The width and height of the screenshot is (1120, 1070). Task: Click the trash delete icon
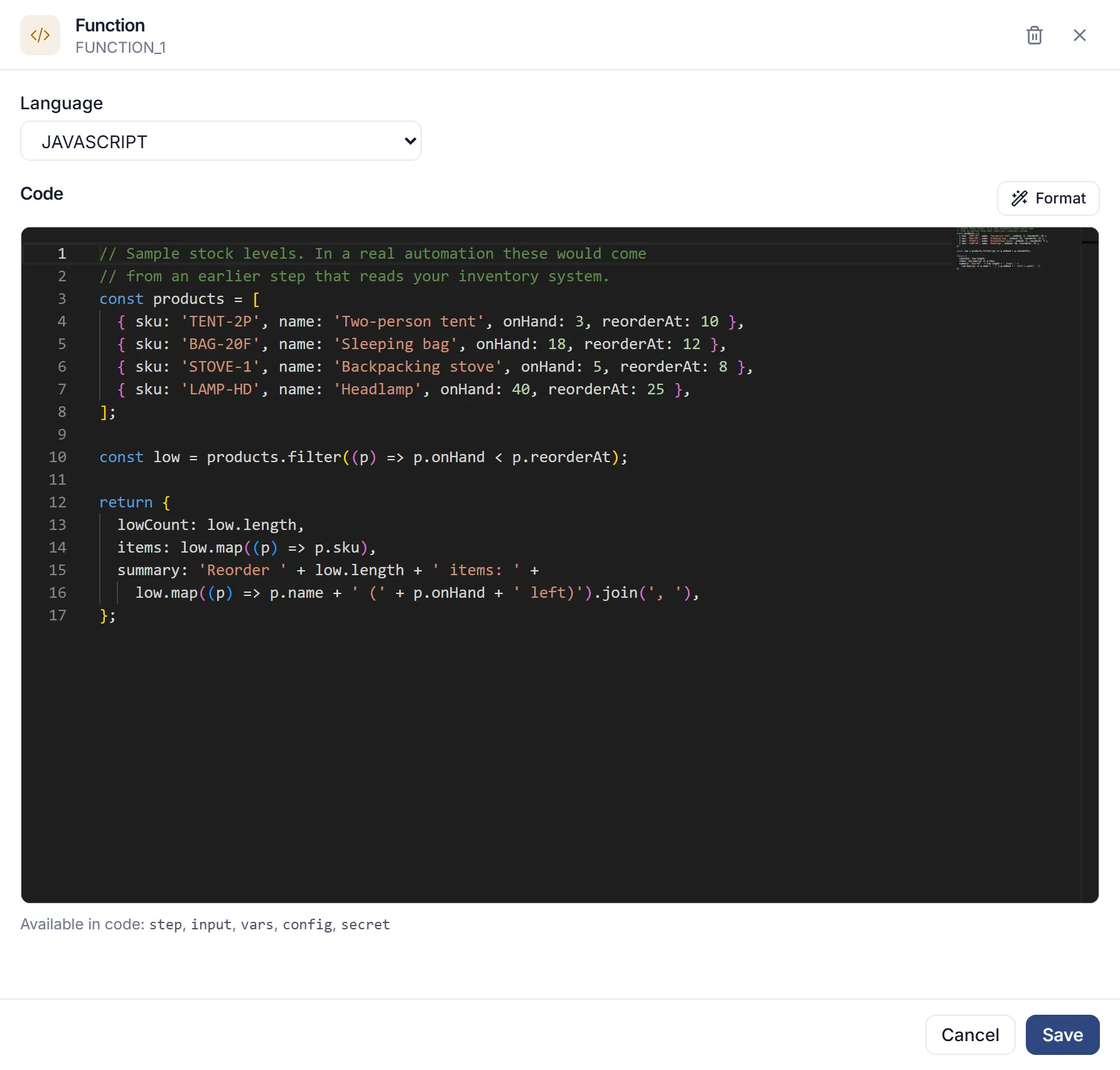coord(1034,35)
